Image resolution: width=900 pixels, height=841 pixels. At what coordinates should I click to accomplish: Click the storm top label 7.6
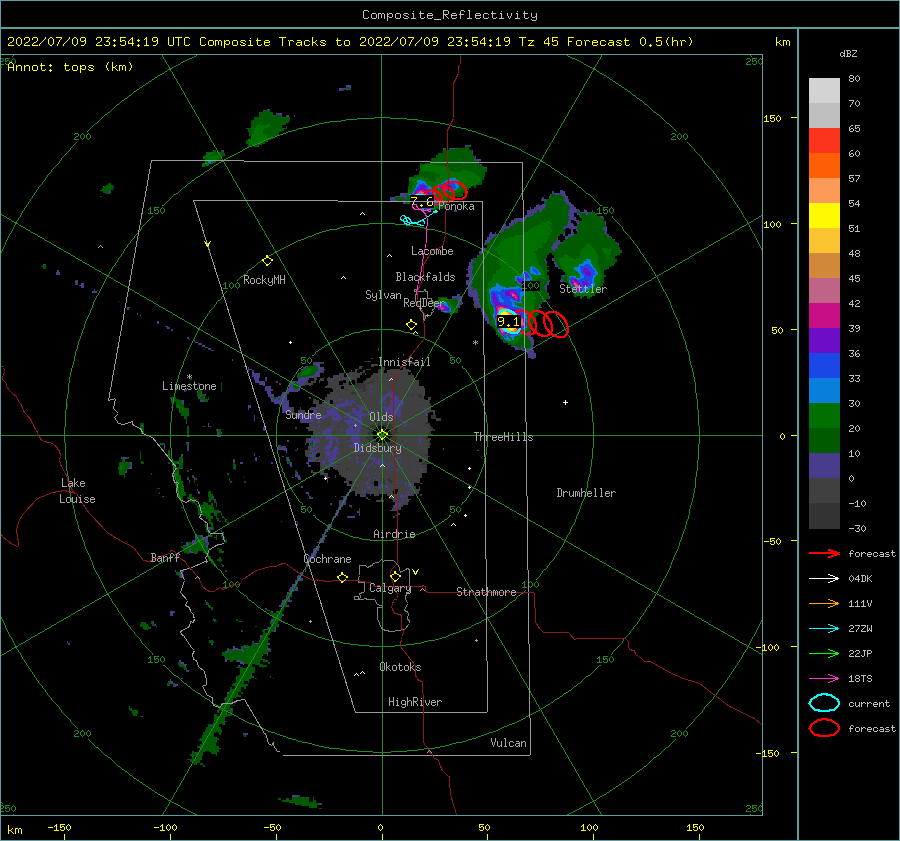coord(422,201)
